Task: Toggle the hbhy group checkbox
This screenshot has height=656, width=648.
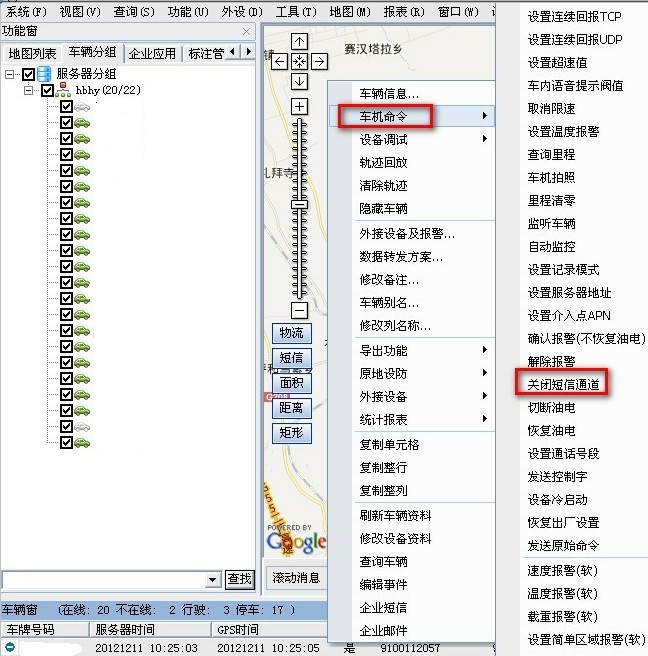Action: pos(47,90)
